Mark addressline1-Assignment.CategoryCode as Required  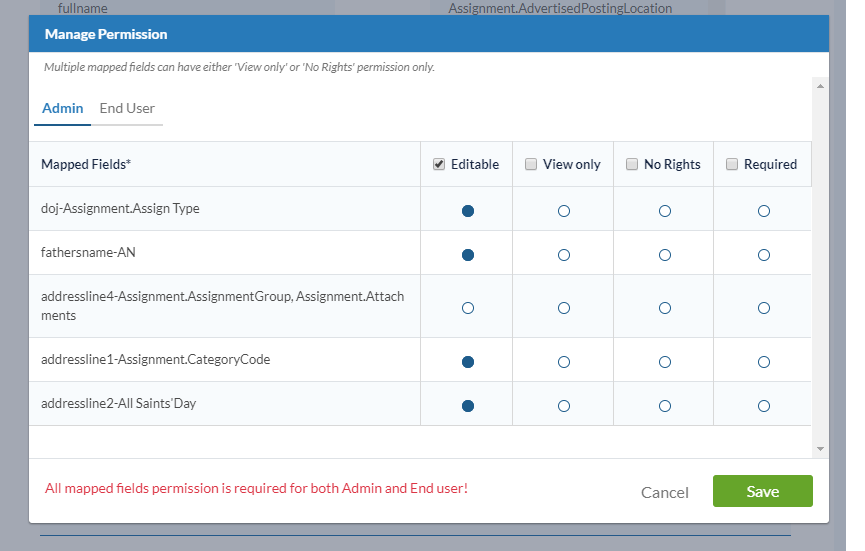(763, 362)
